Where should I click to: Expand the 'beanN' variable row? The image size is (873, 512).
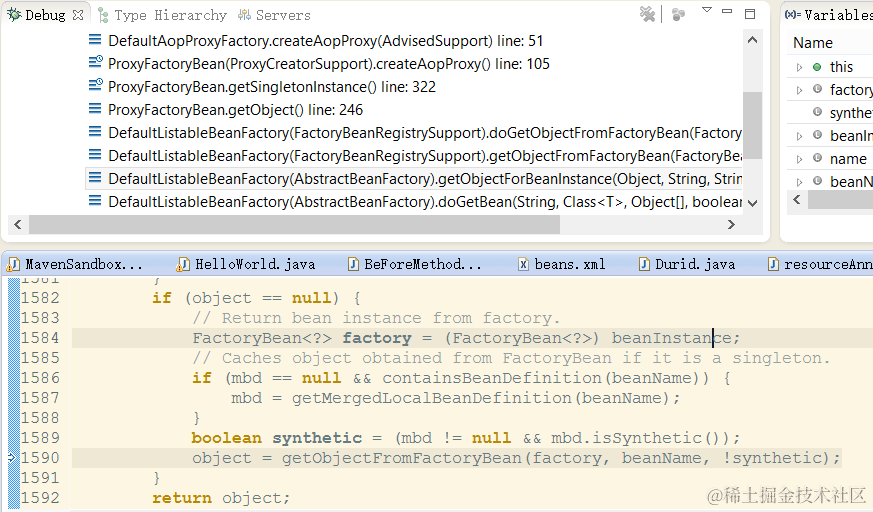pyautogui.click(x=800, y=182)
